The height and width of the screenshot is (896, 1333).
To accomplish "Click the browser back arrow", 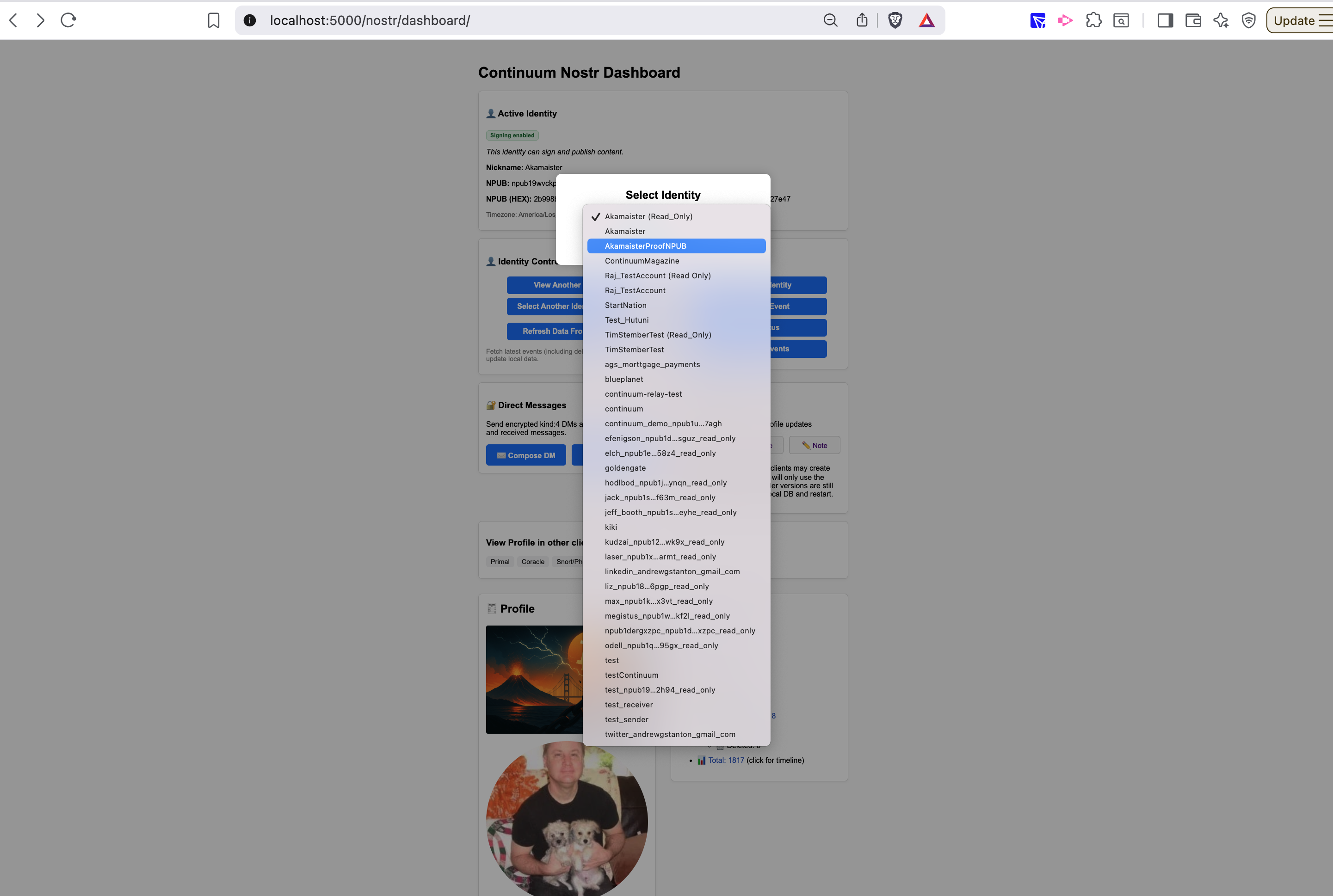I will pyautogui.click(x=14, y=20).
